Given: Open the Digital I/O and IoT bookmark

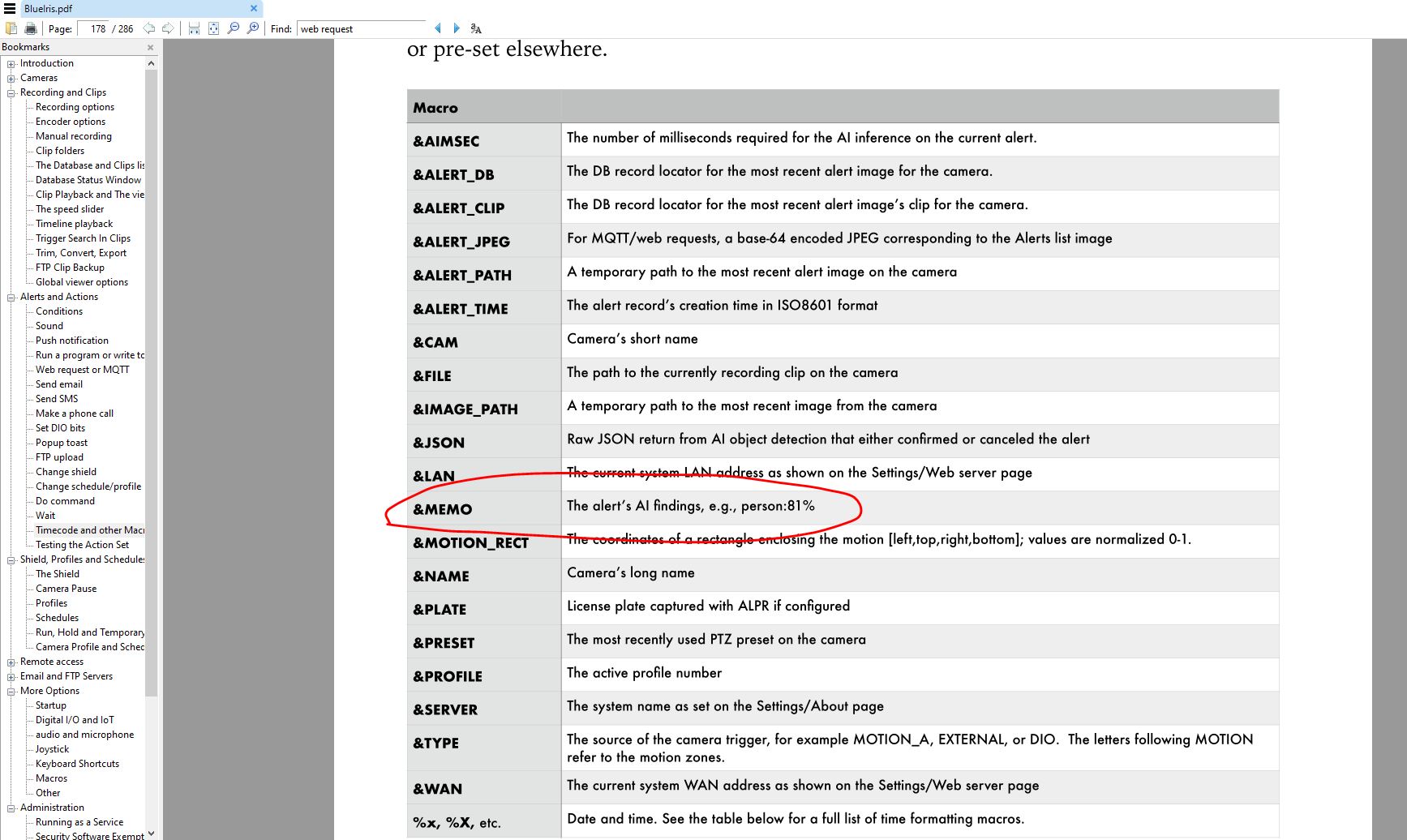Looking at the screenshot, I should (x=75, y=720).
